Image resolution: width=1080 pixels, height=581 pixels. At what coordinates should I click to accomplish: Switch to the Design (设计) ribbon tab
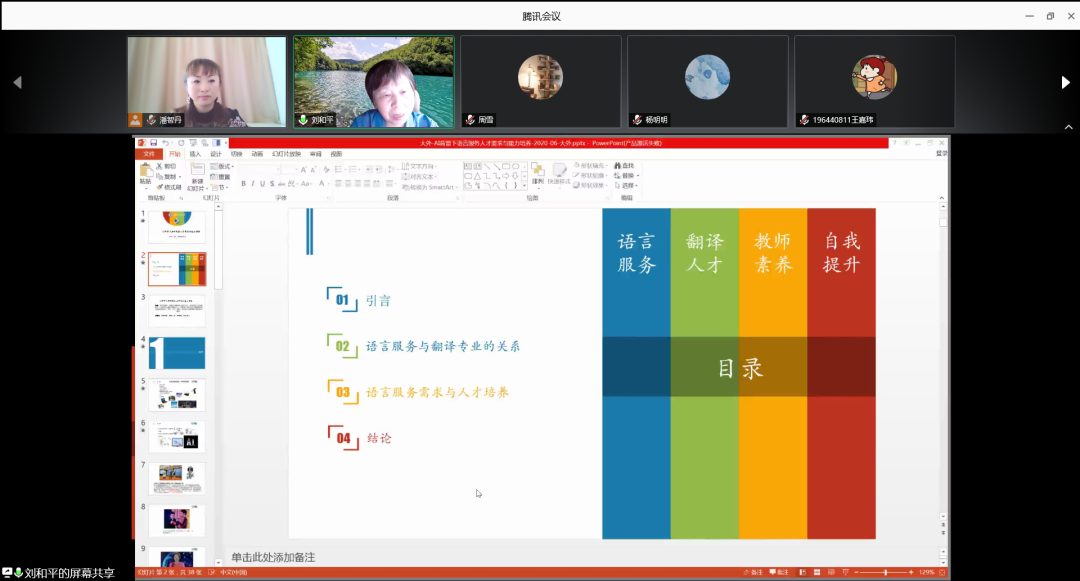pyautogui.click(x=215, y=154)
